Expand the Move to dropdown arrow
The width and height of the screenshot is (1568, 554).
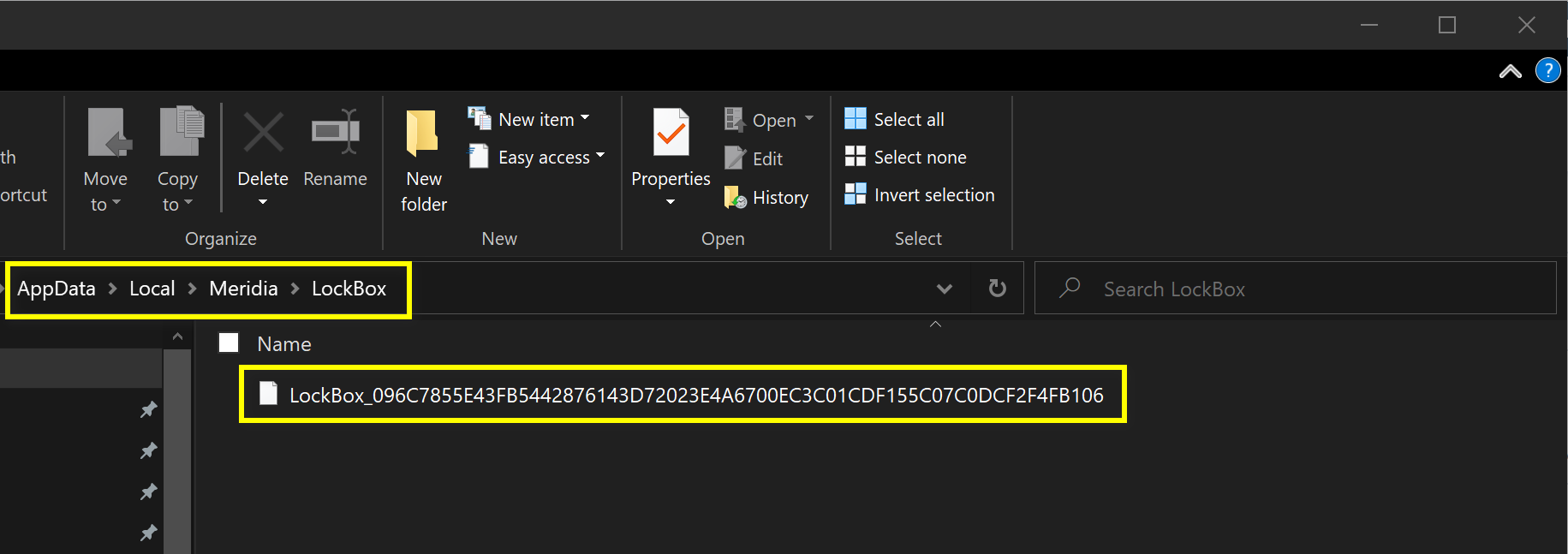click(x=116, y=203)
